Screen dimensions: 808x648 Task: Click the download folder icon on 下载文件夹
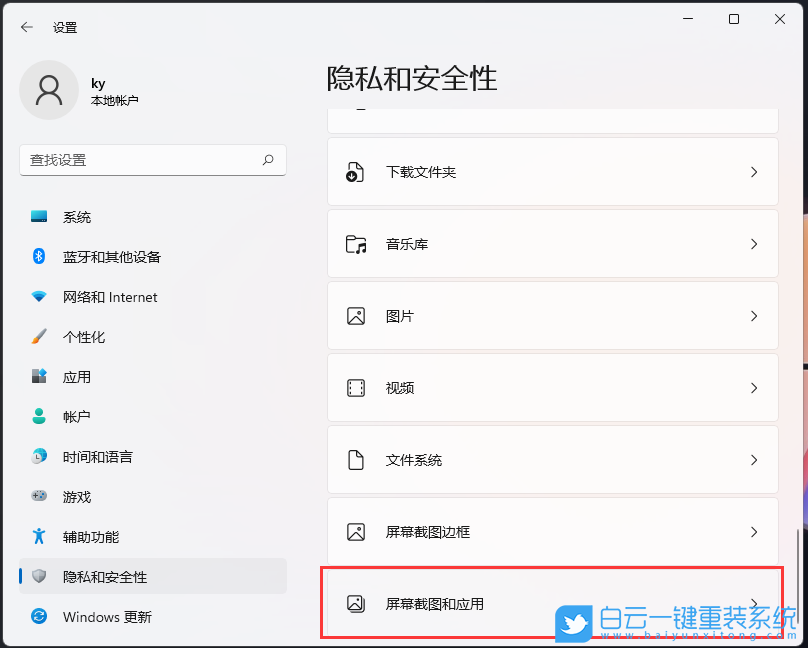[355, 171]
